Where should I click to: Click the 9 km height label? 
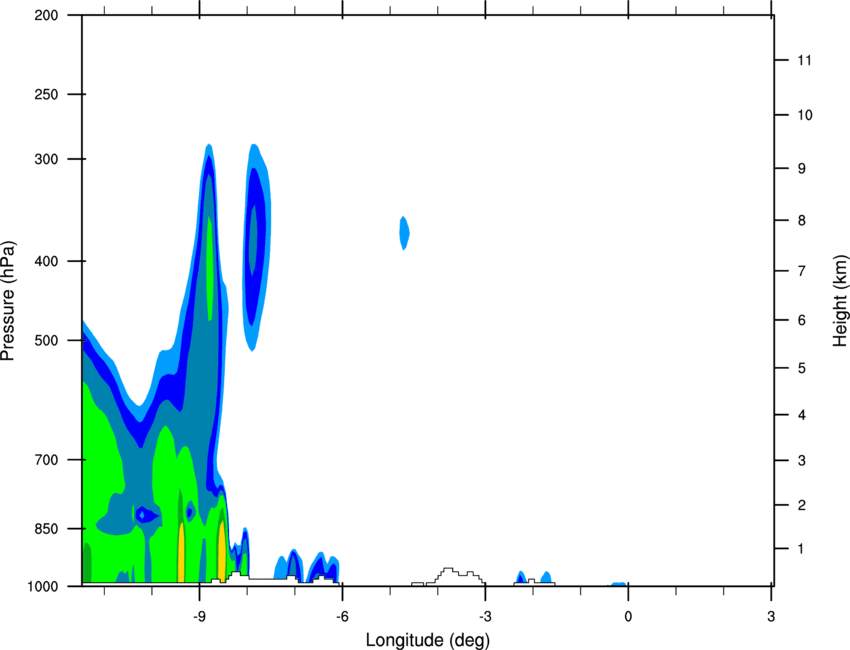[802, 169]
